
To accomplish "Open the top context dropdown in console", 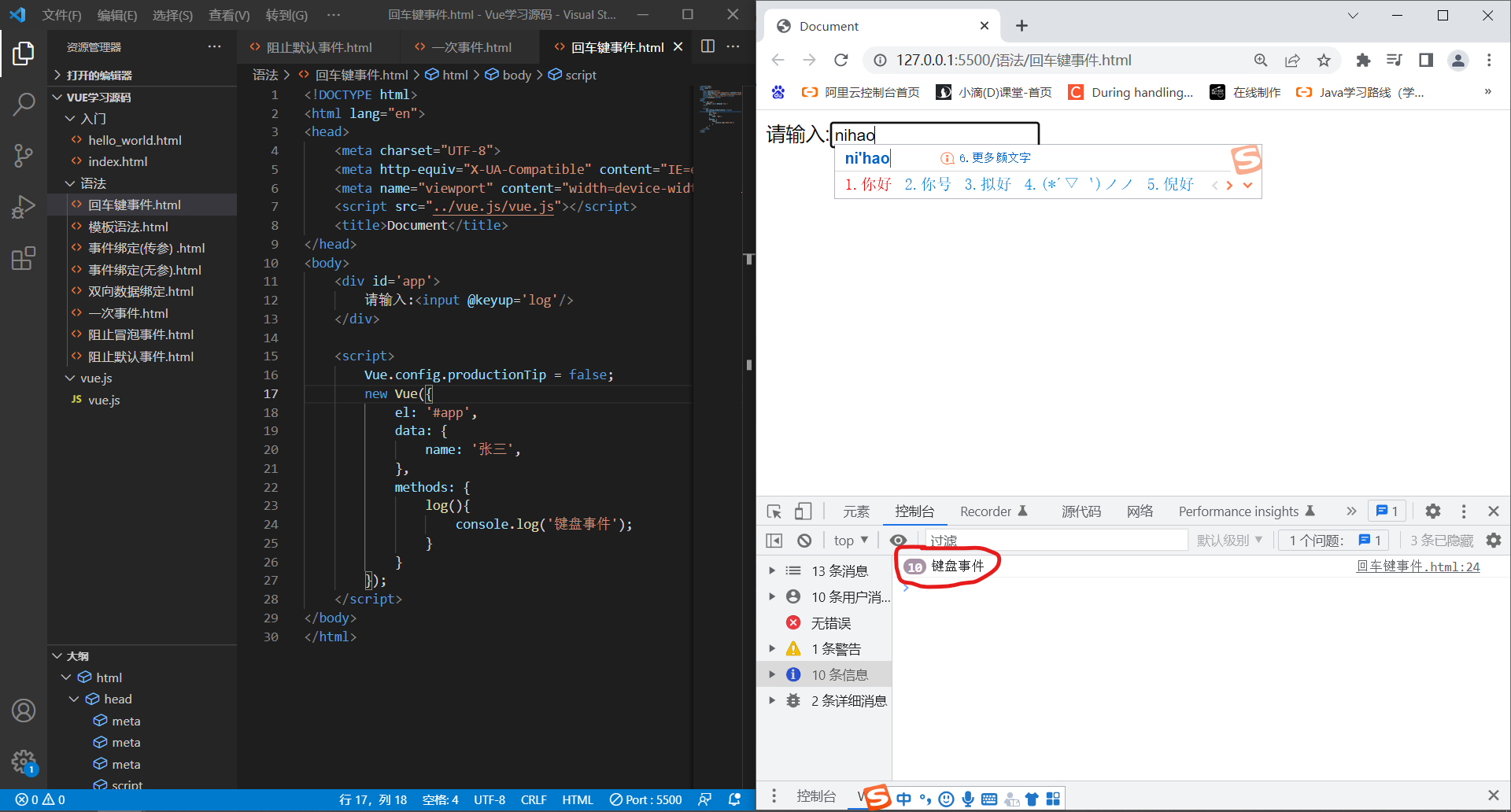I will click(x=851, y=541).
